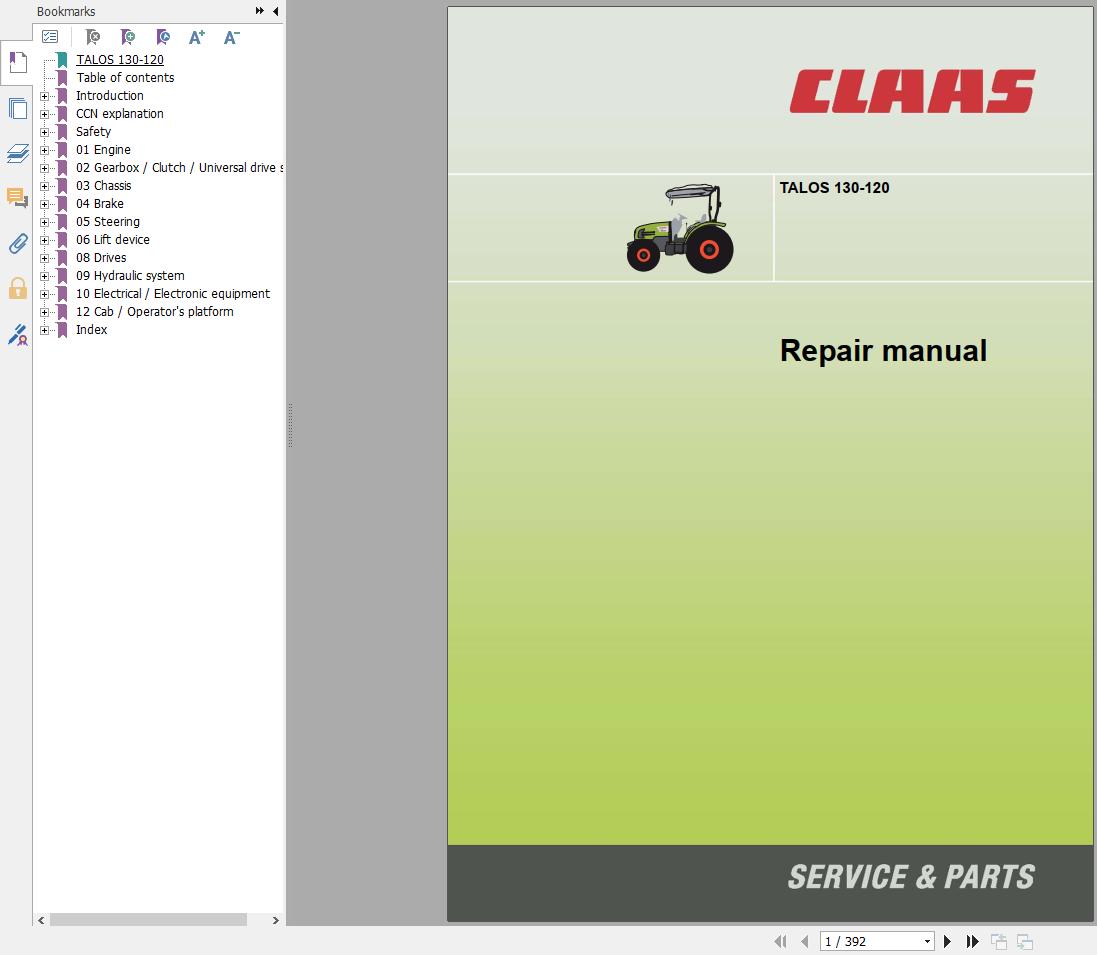Expand the 06 Lift device bookmark
The image size is (1097, 955).
point(44,240)
